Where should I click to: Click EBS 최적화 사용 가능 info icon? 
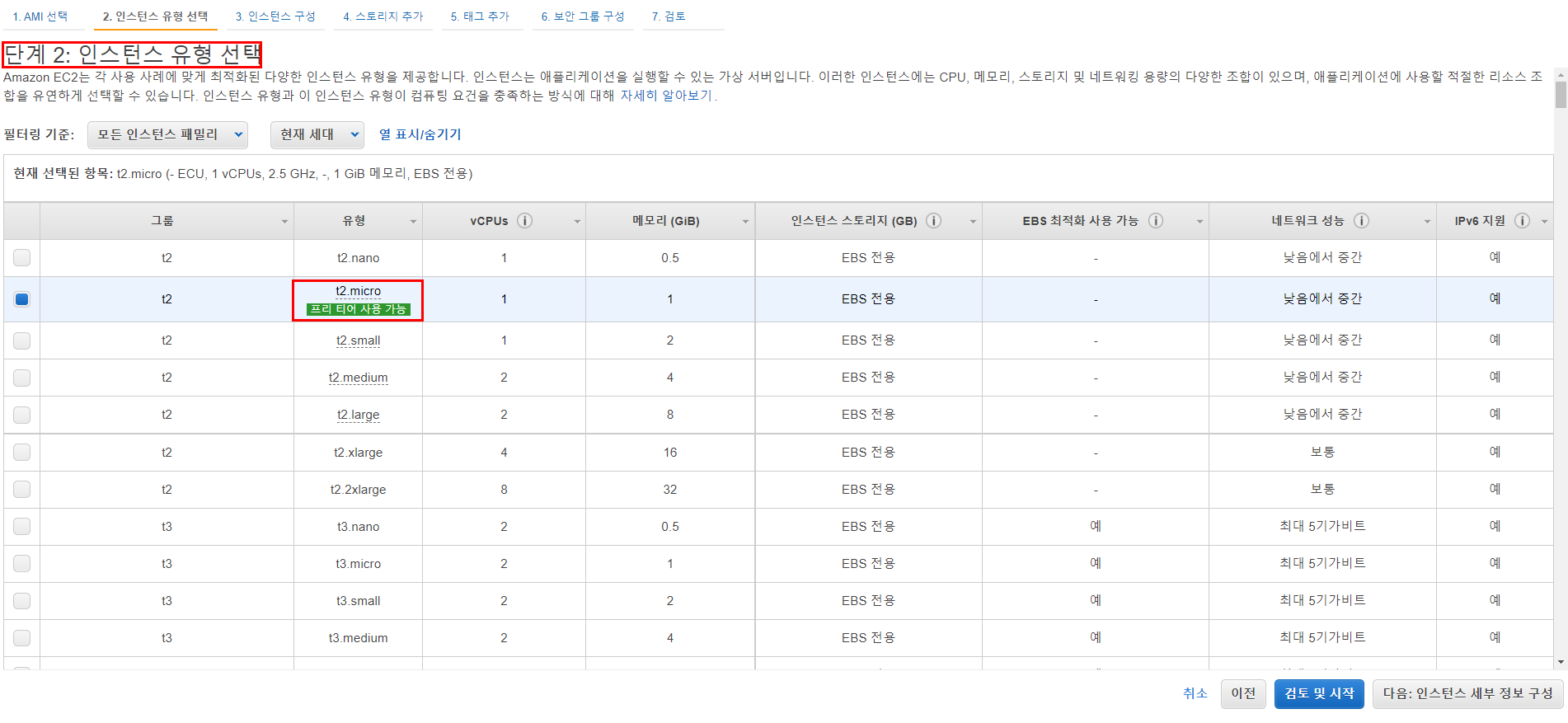click(1156, 221)
